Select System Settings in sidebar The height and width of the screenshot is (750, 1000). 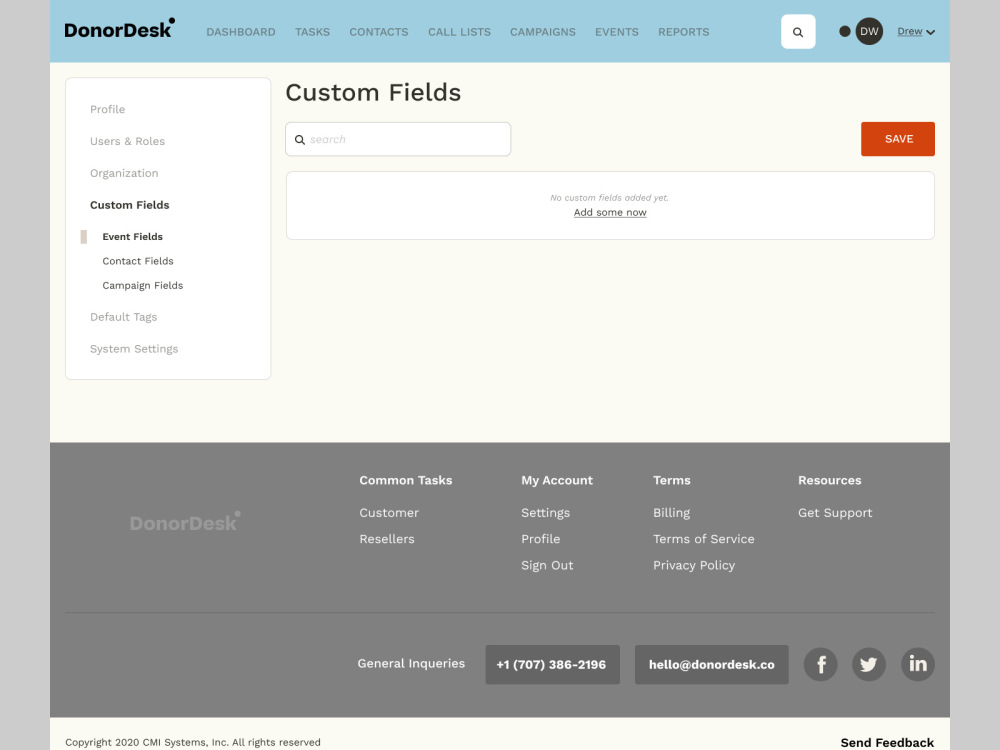click(134, 349)
